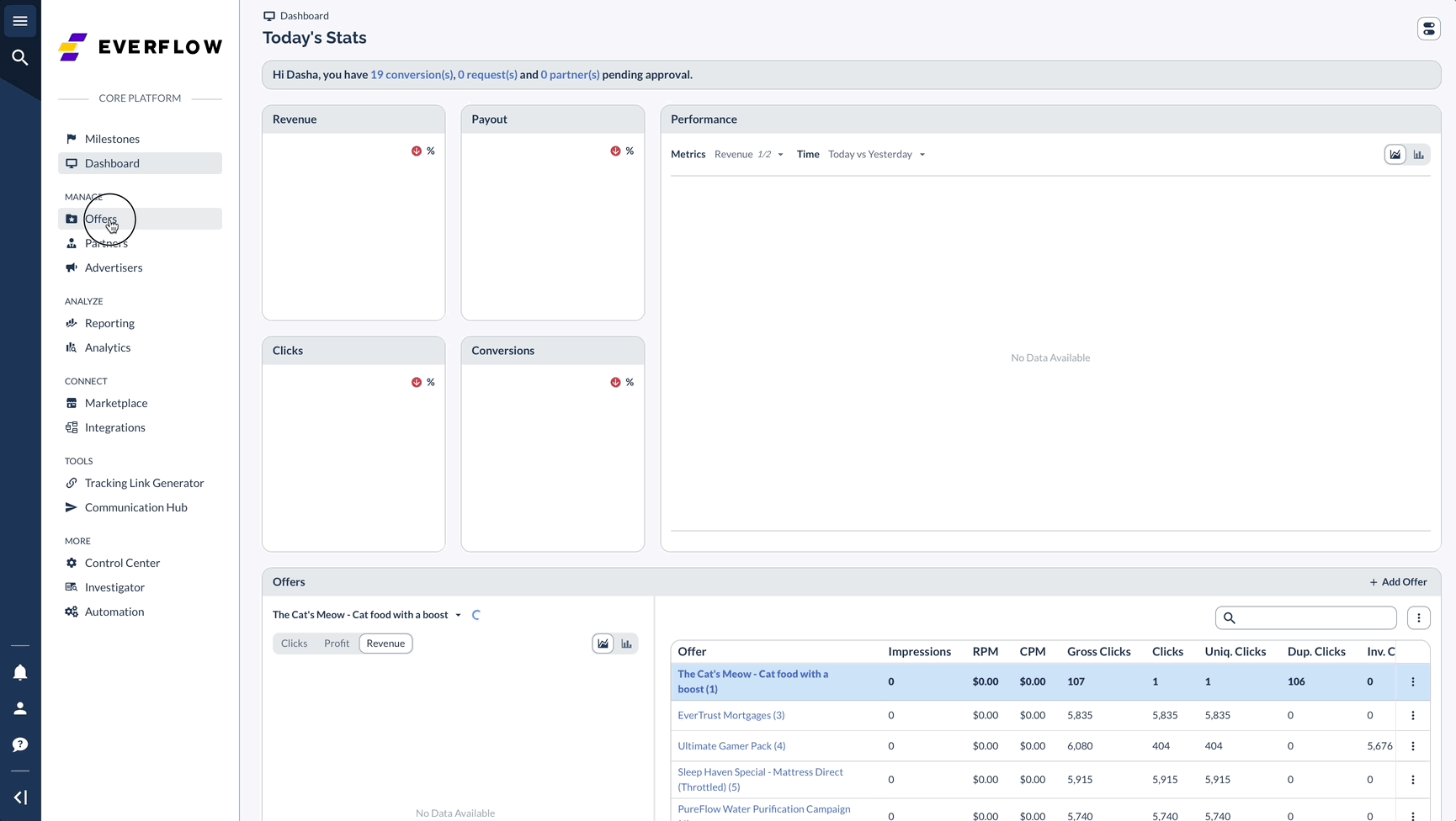The width and height of the screenshot is (1456, 821).
Task: Click the Everflow logo
Action: [140, 47]
